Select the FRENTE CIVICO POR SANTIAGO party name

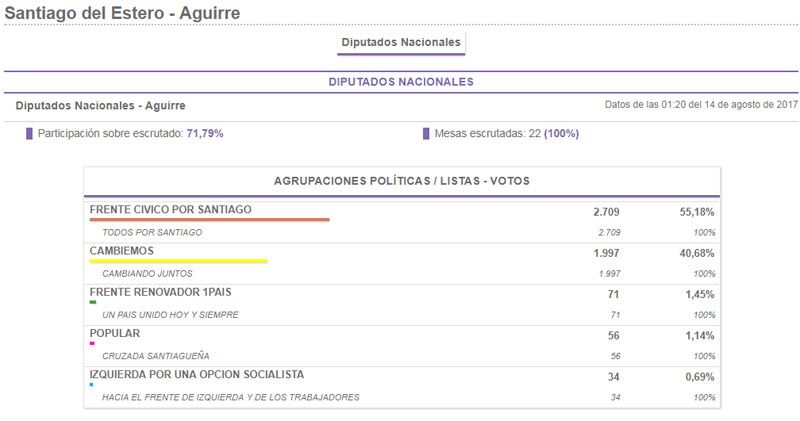click(x=170, y=210)
